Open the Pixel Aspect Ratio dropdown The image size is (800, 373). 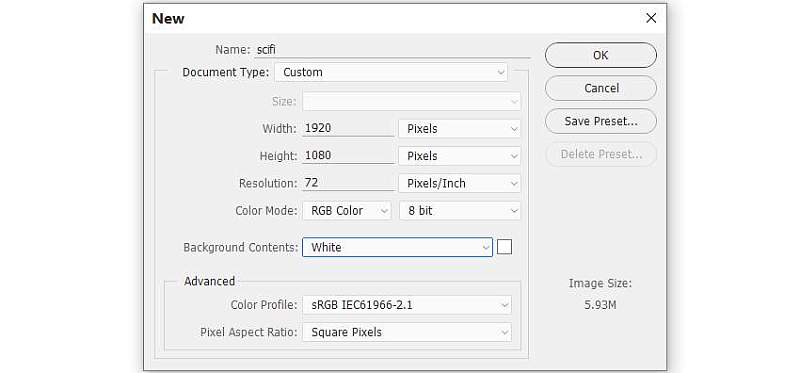(x=407, y=332)
